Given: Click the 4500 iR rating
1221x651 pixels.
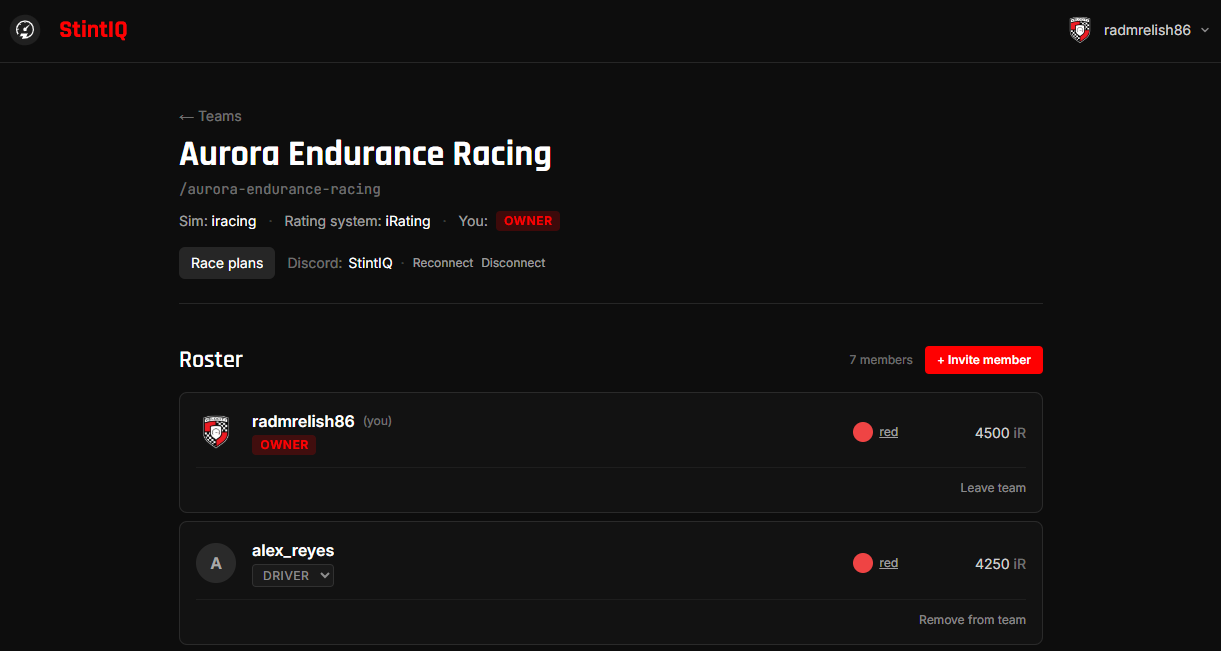Looking at the screenshot, I should (1000, 433).
